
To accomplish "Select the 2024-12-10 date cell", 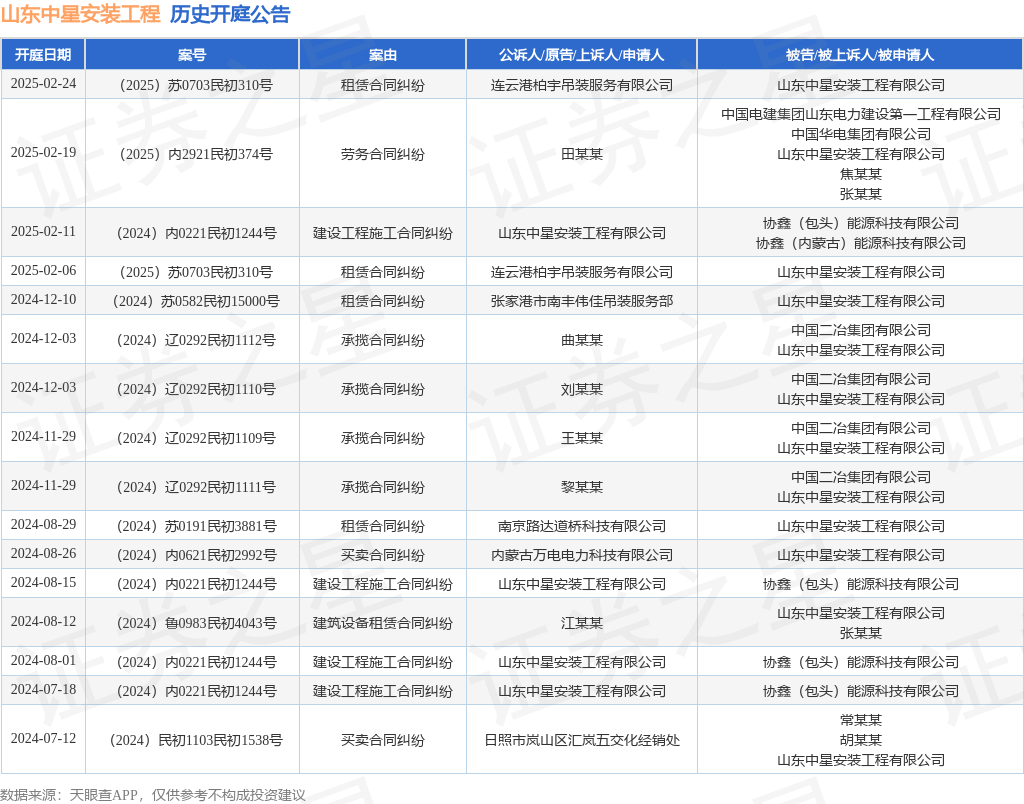I will (43, 299).
